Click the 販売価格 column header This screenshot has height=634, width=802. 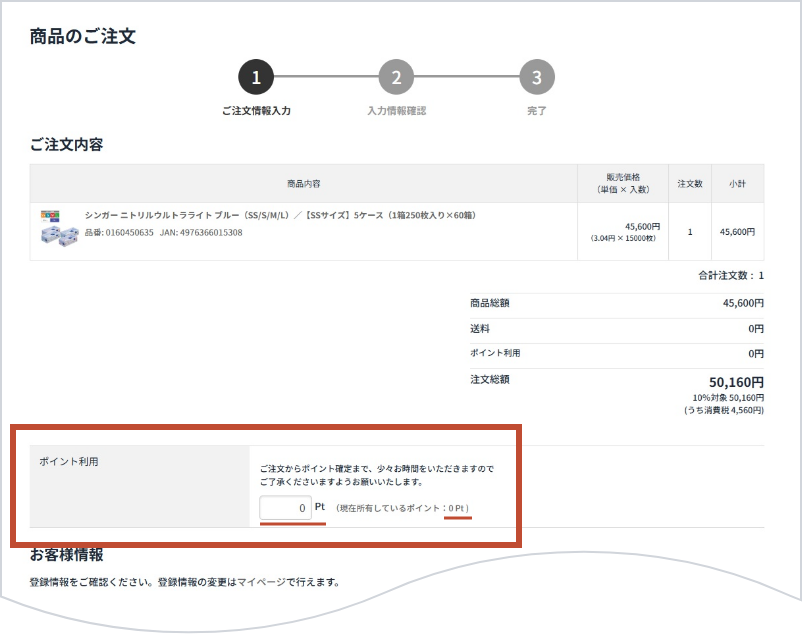(623, 184)
